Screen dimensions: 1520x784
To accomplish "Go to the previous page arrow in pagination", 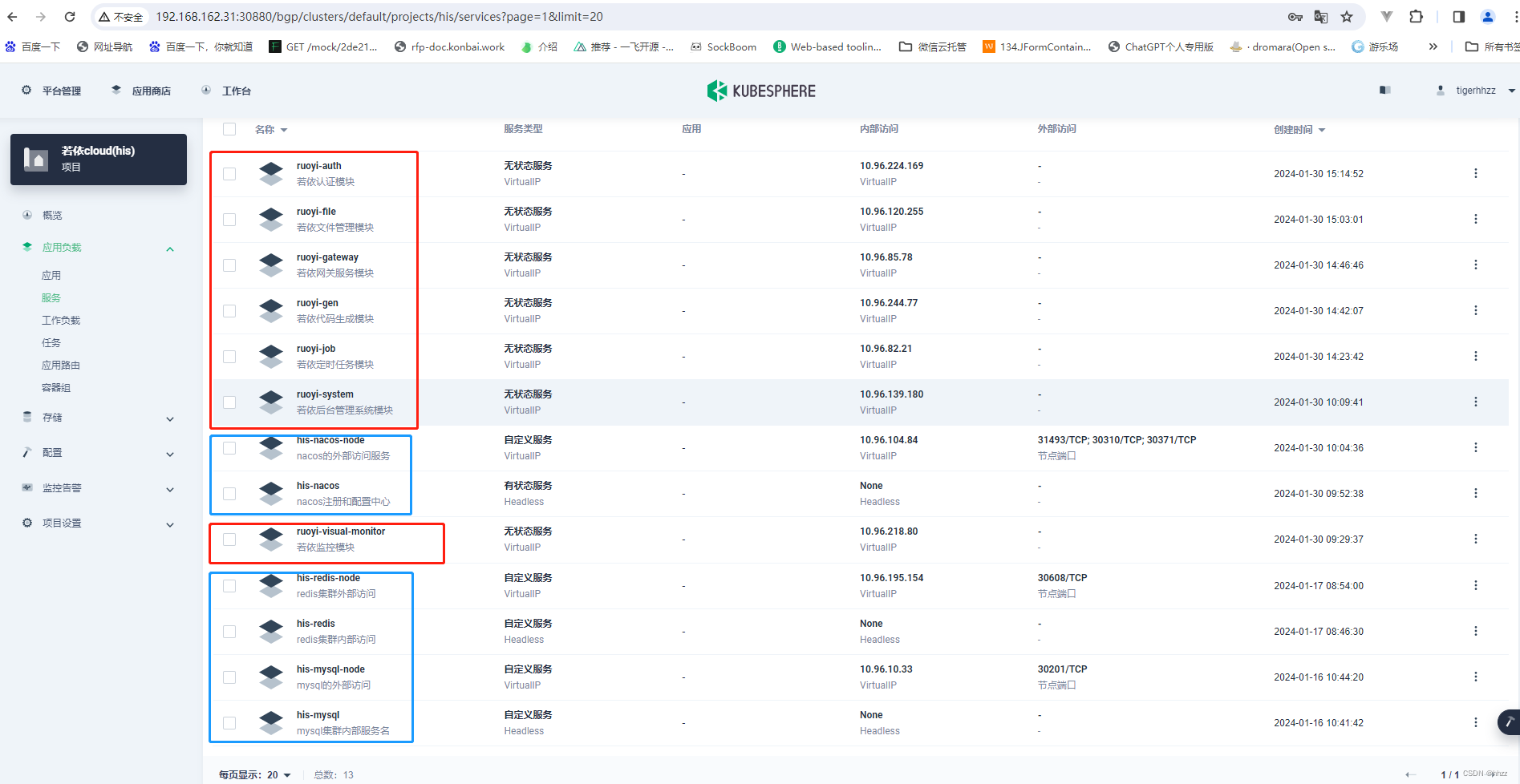I will tap(1411, 774).
